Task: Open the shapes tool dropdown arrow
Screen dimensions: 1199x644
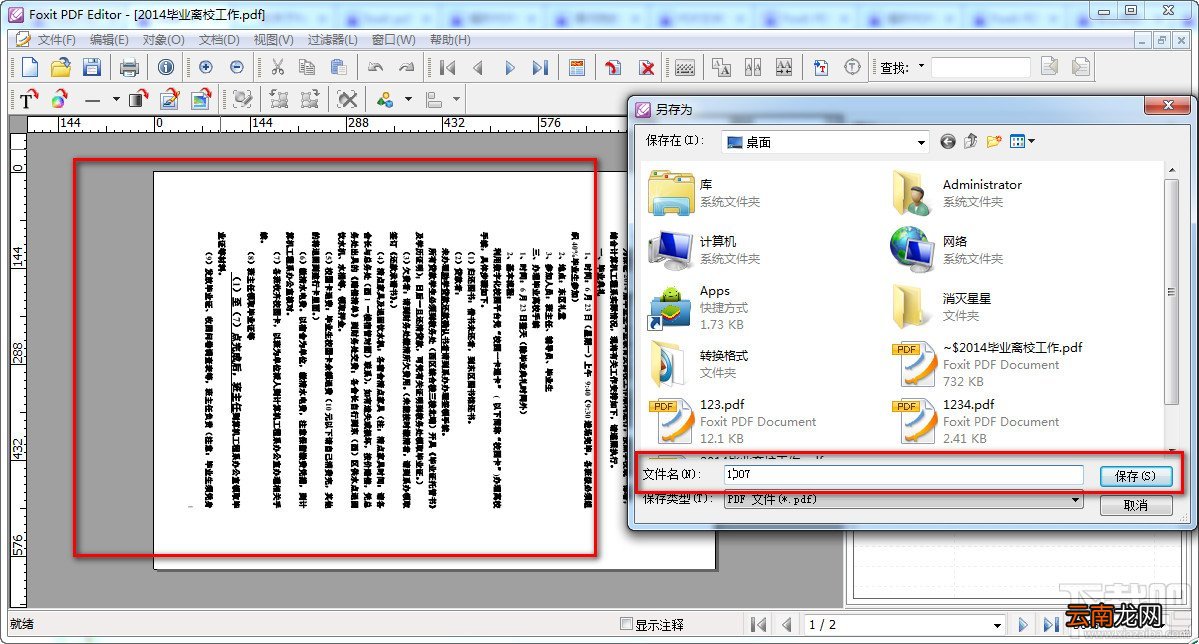Action: pos(408,99)
